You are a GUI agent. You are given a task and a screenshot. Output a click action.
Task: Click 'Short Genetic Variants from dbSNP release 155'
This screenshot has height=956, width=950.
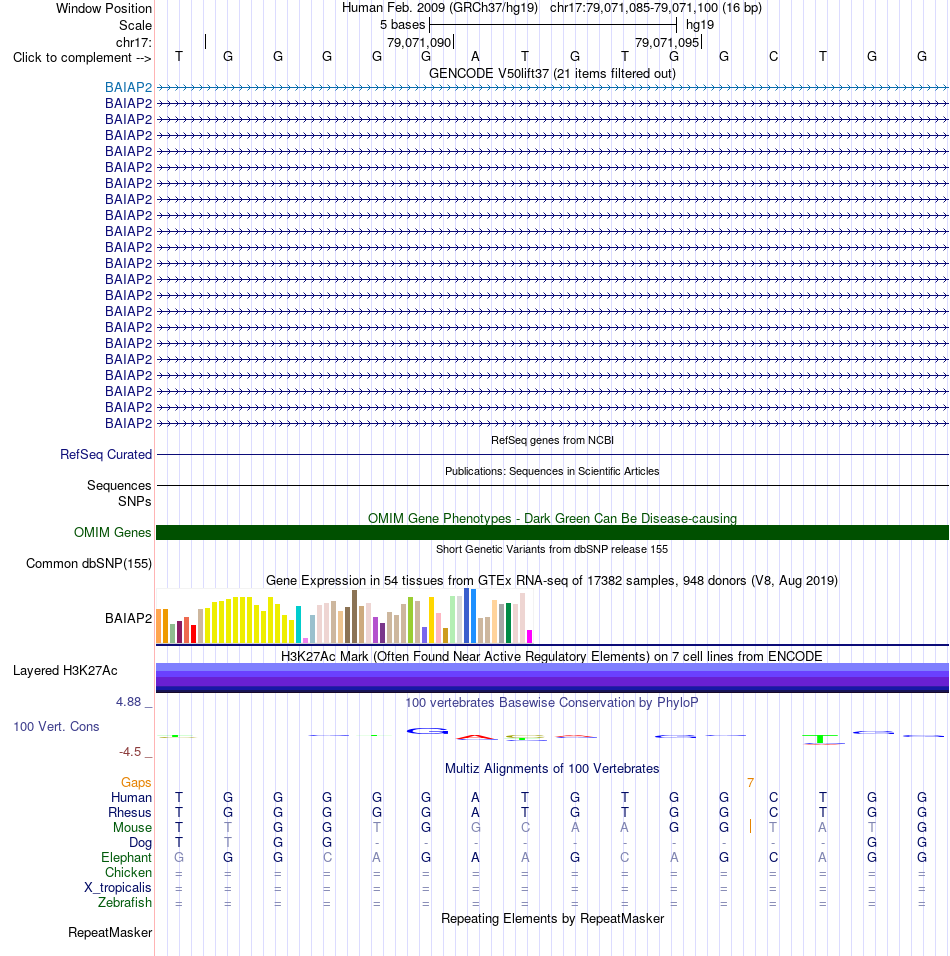[552, 549]
